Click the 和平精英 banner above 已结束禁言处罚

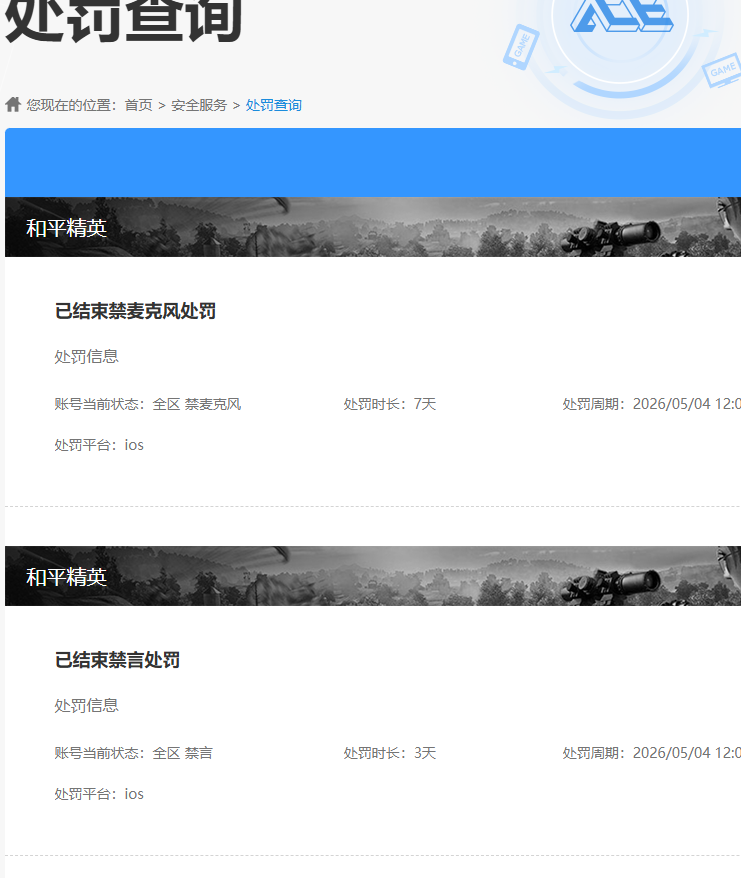pyautogui.click(x=373, y=576)
